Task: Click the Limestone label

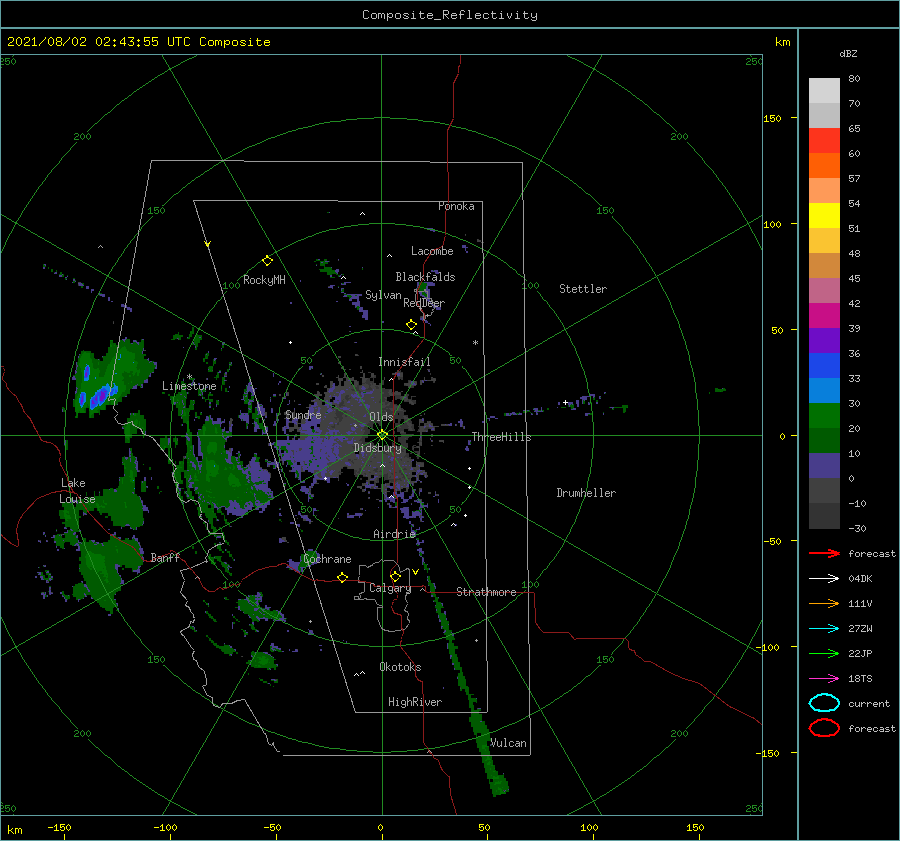Action: (x=189, y=386)
